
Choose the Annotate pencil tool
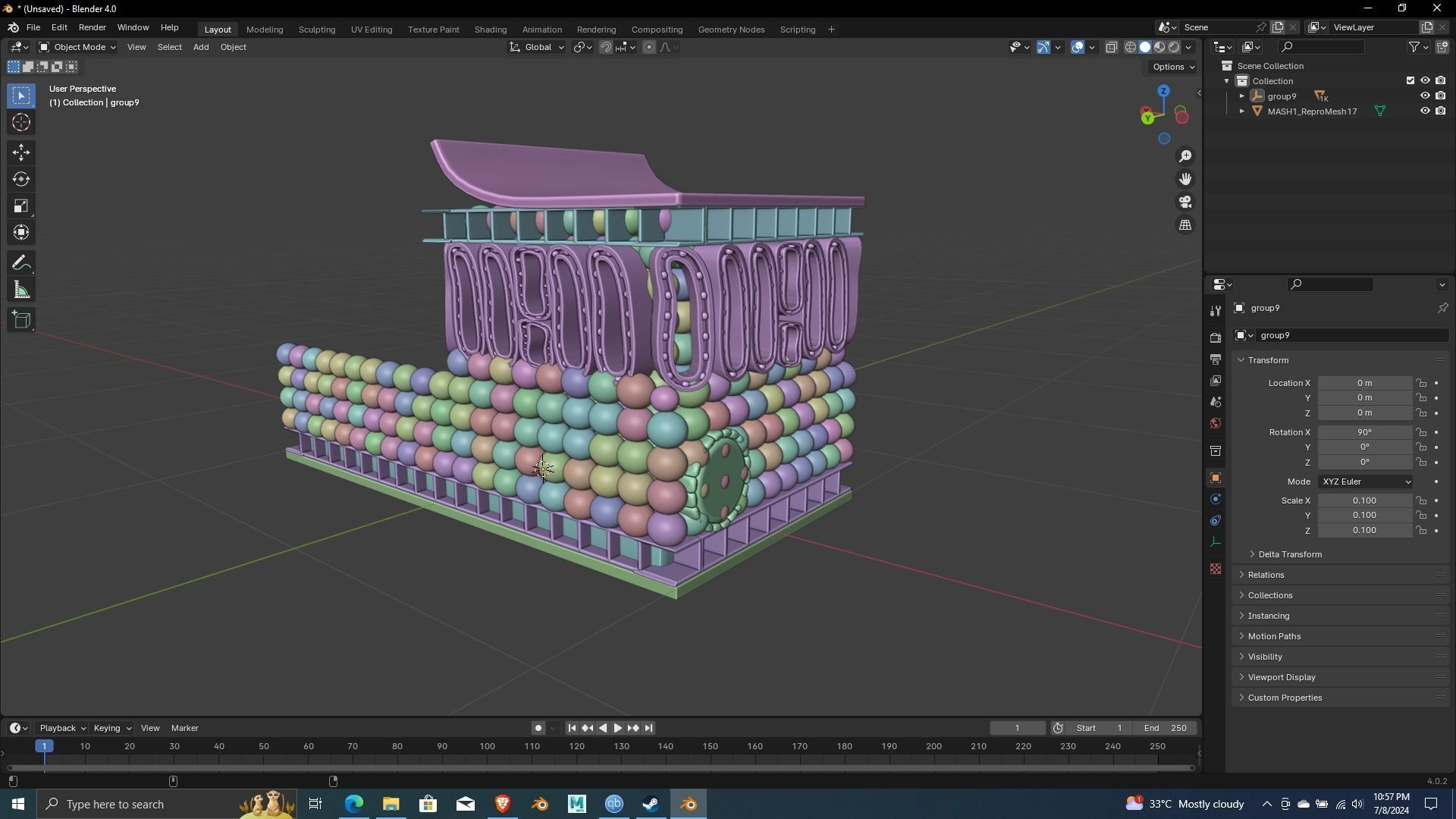point(21,263)
